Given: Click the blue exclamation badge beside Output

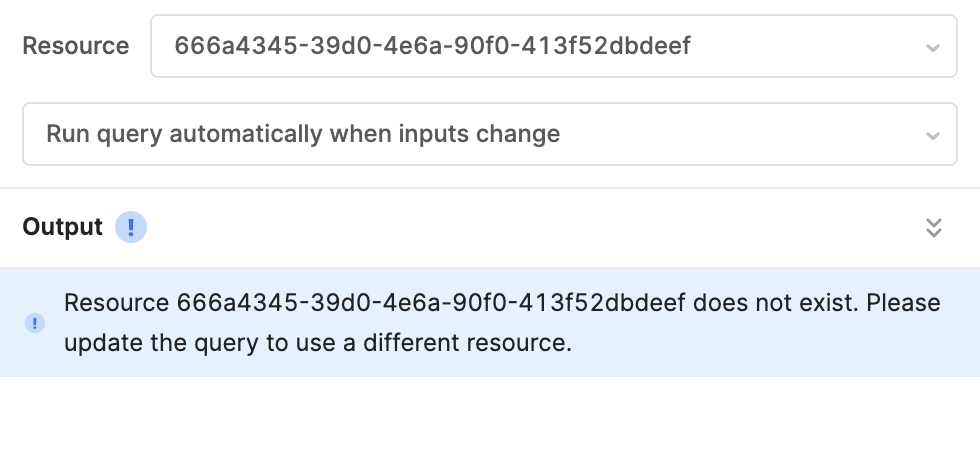Looking at the screenshot, I should tap(131, 227).
